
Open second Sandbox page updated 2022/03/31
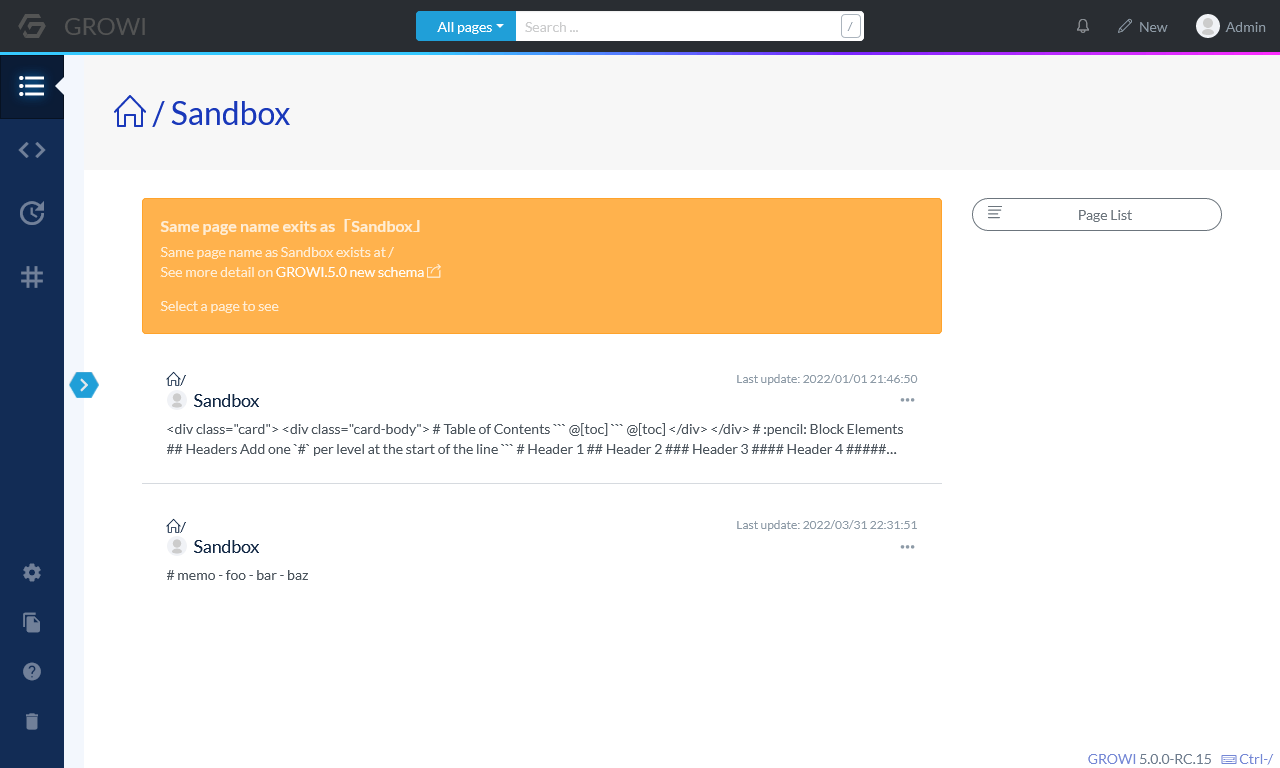pyautogui.click(x=226, y=546)
